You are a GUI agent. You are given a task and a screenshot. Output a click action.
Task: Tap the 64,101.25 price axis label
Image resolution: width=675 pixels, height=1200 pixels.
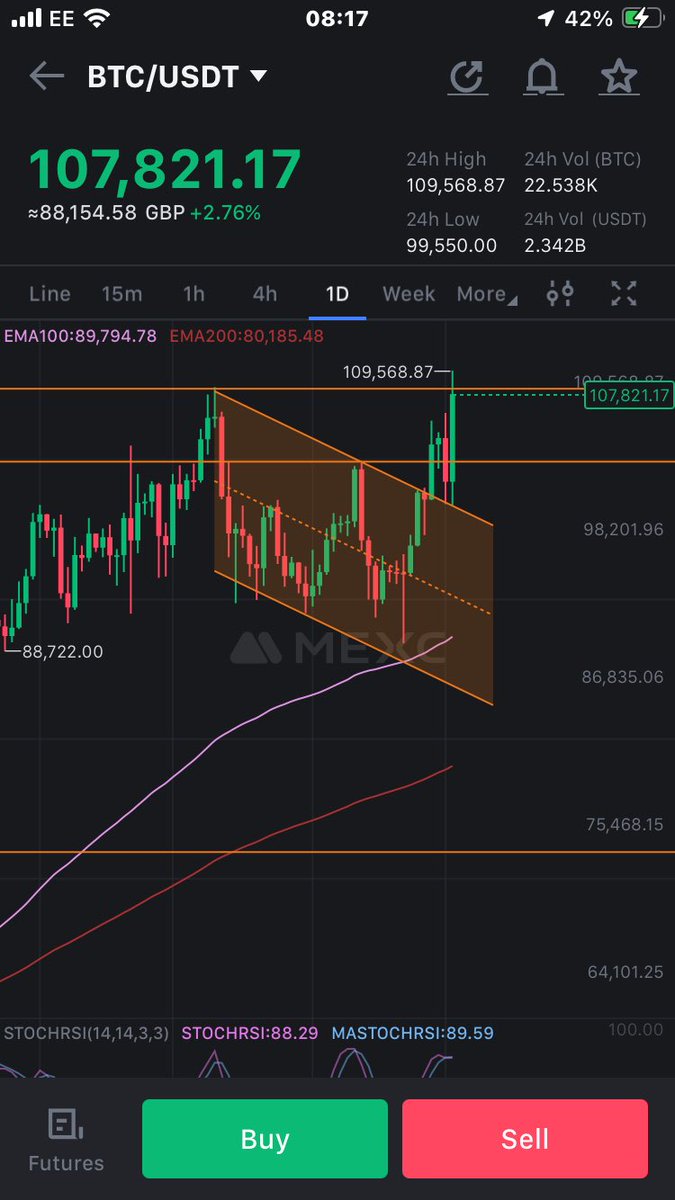coord(623,972)
